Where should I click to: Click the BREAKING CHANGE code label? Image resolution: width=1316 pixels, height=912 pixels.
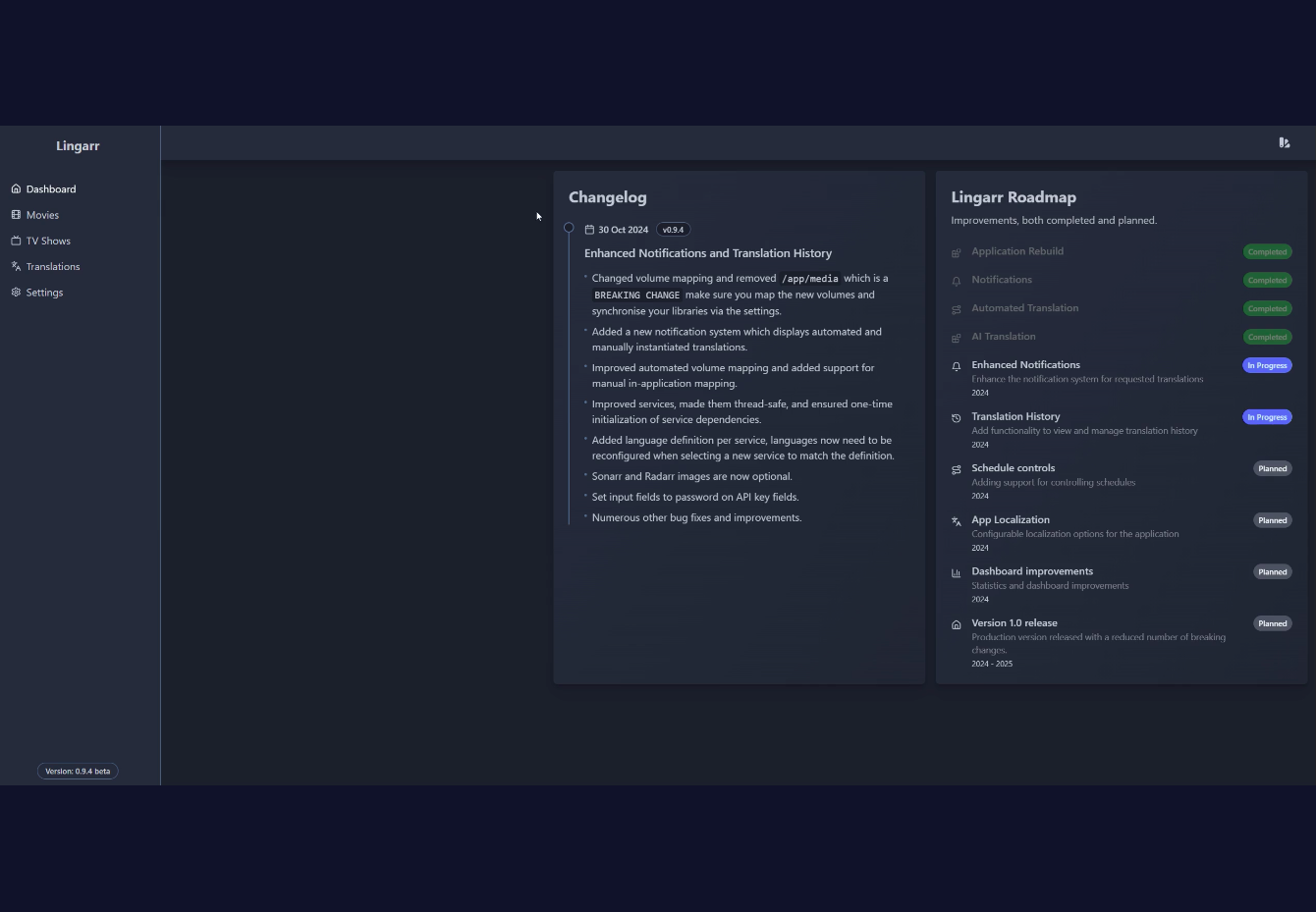pyautogui.click(x=637, y=295)
